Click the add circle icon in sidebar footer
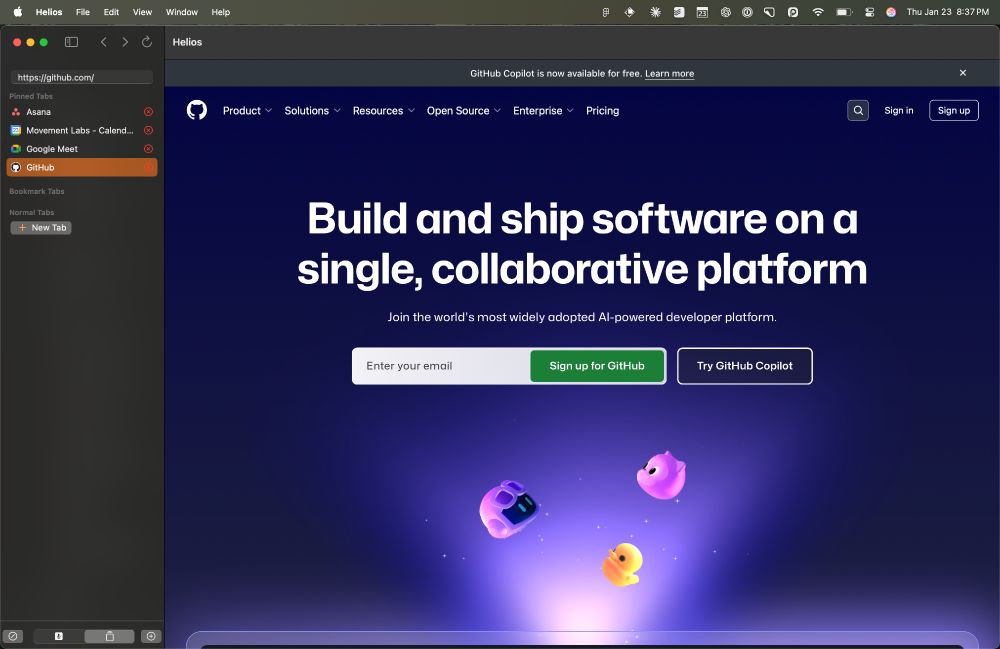1000x649 pixels. (x=151, y=636)
